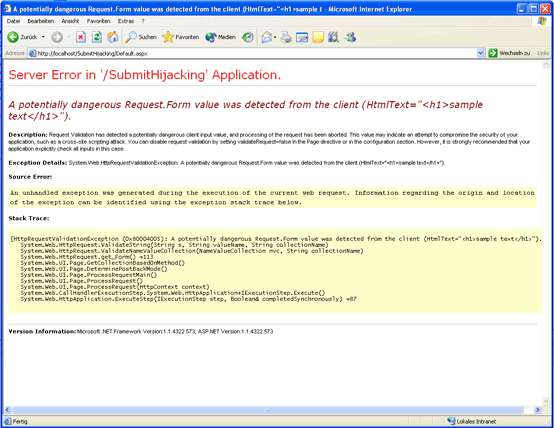Open the Datei menu
The width and height of the screenshot is (554, 428).
pos(13,21)
